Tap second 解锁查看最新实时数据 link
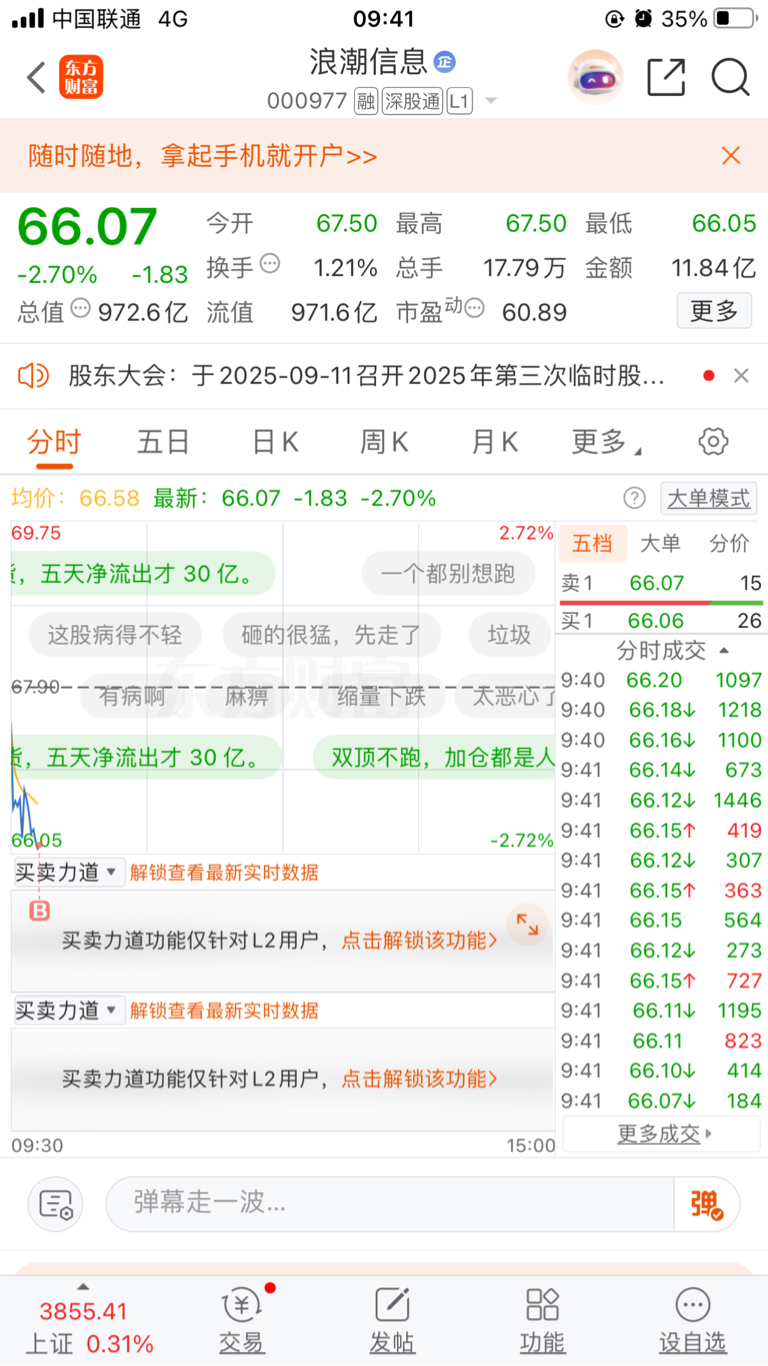768x1366 pixels. (x=224, y=1010)
